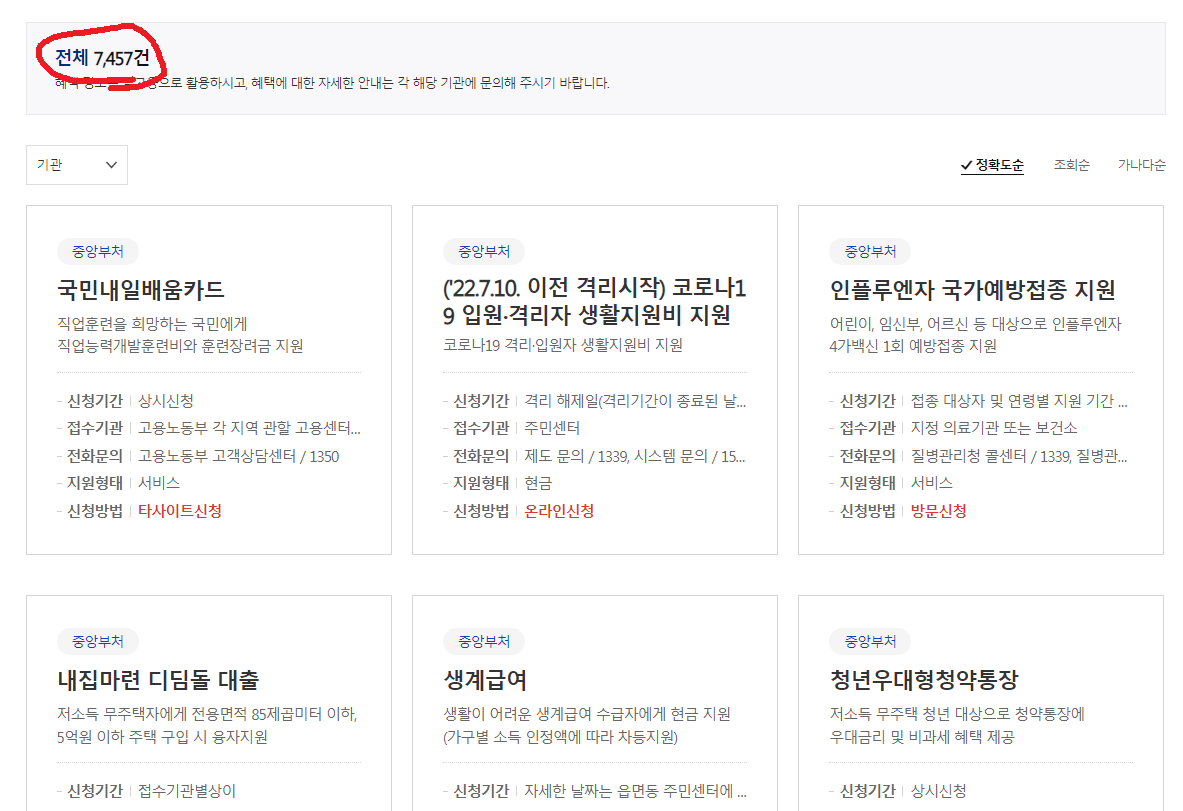The height and width of the screenshot is (811, 1183).
Task: Click the 상시신청 value in 국민내일배움카드 card
Action: (x=166, y=401)
